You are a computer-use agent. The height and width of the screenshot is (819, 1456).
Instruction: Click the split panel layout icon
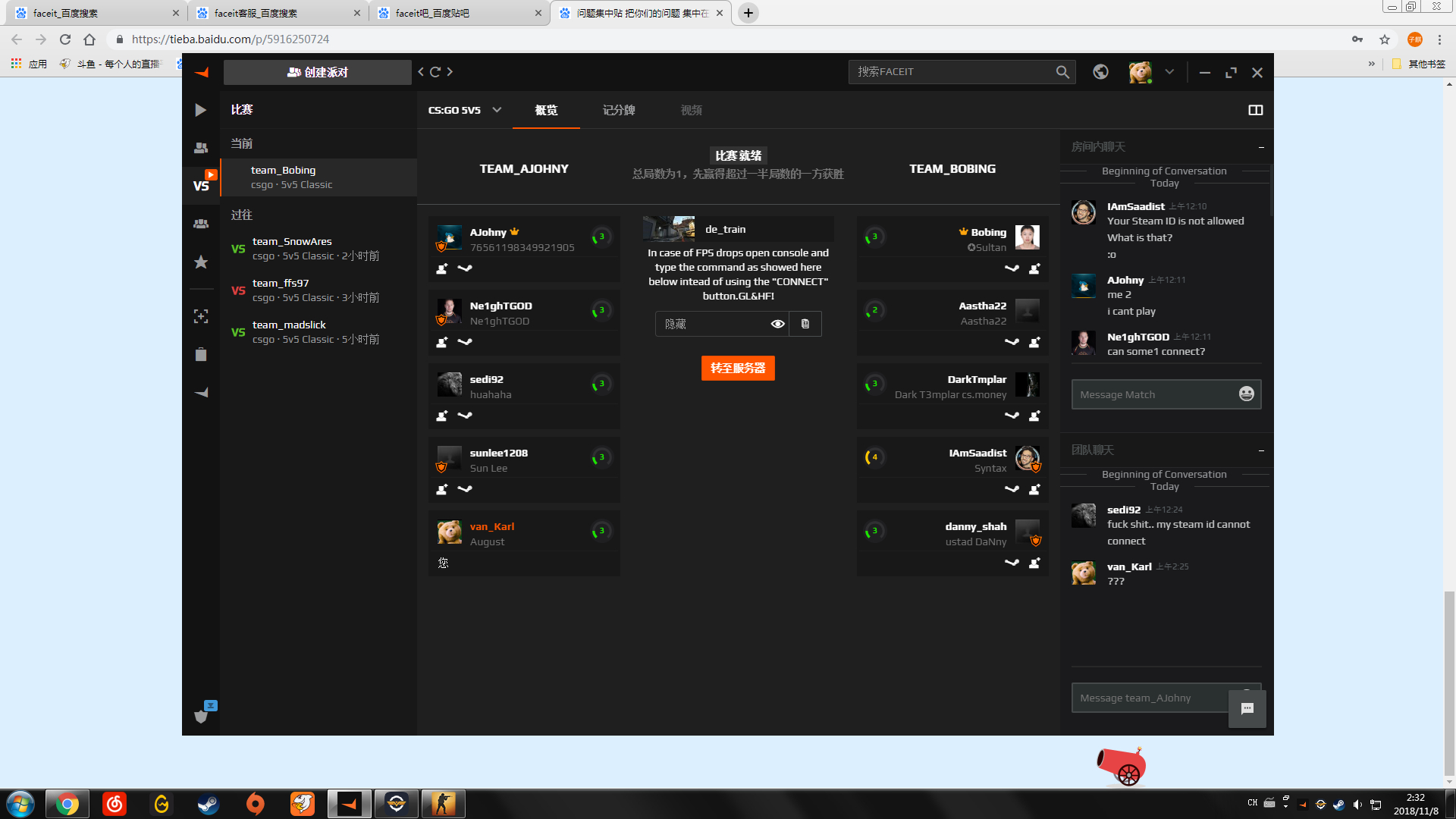(1255, 110)
